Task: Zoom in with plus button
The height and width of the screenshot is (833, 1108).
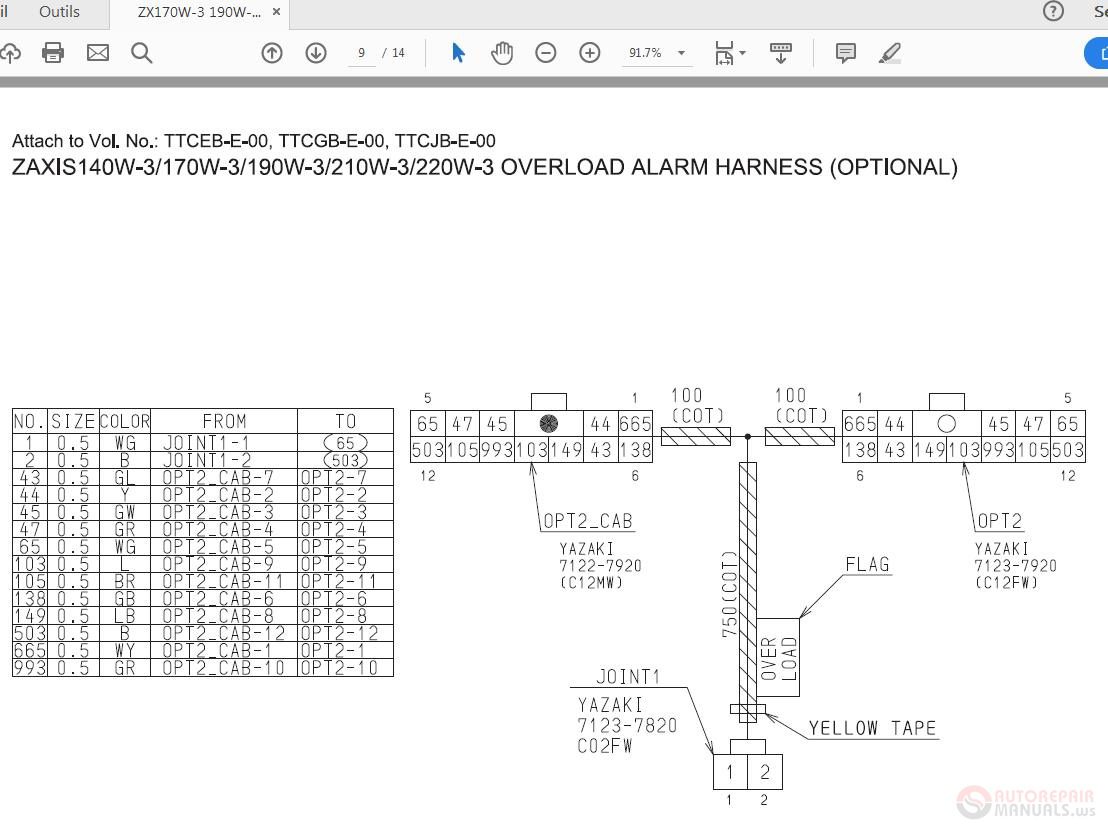Action: pyautogui.click(x=589, y=53)
